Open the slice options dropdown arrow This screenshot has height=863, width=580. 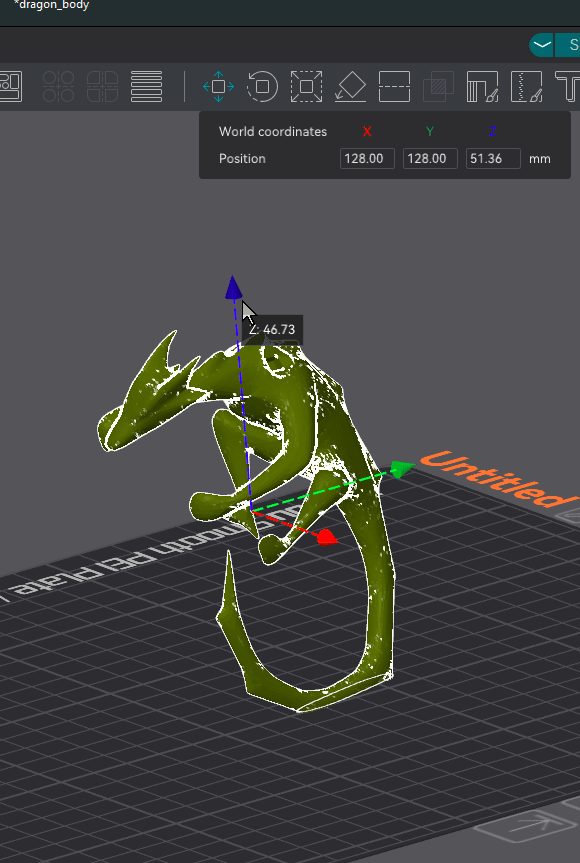[542, 45]
